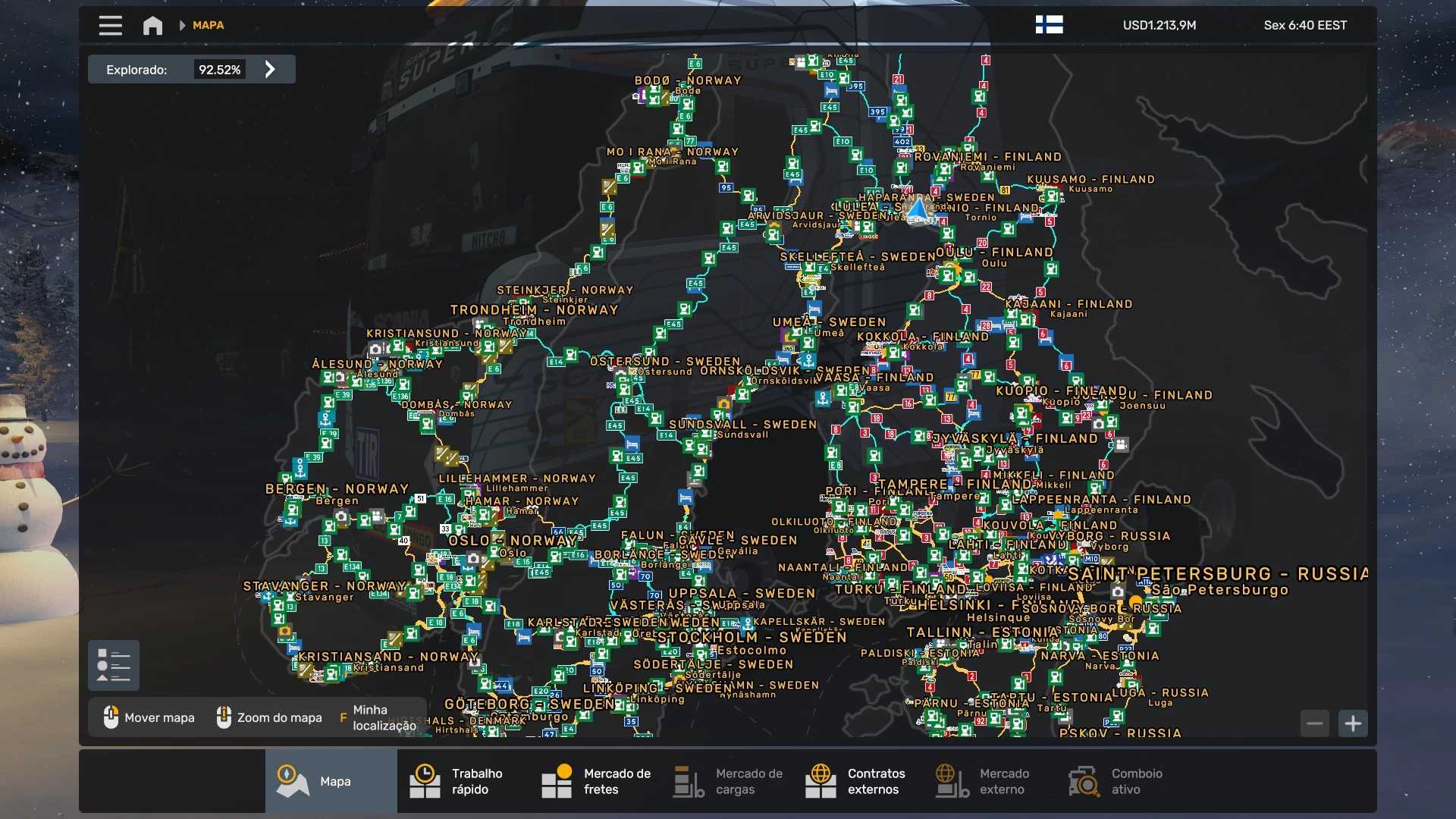Screen dimensions: 1456x819
Task: Zoom out with the minus button
Action: tap(1315, 723)
